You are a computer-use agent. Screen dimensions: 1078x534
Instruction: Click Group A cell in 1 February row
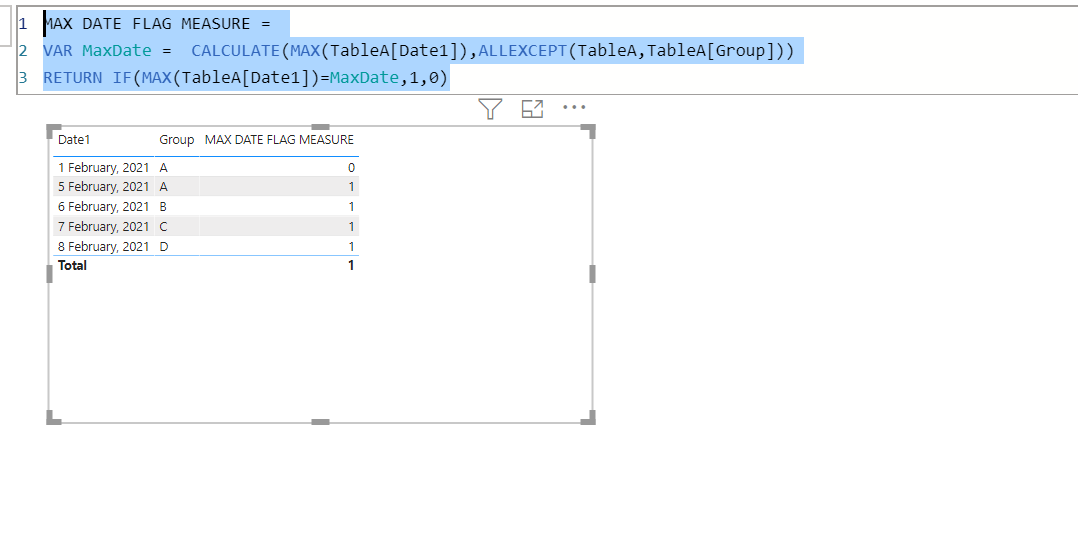pyautogui.click(x=164, y=167)
